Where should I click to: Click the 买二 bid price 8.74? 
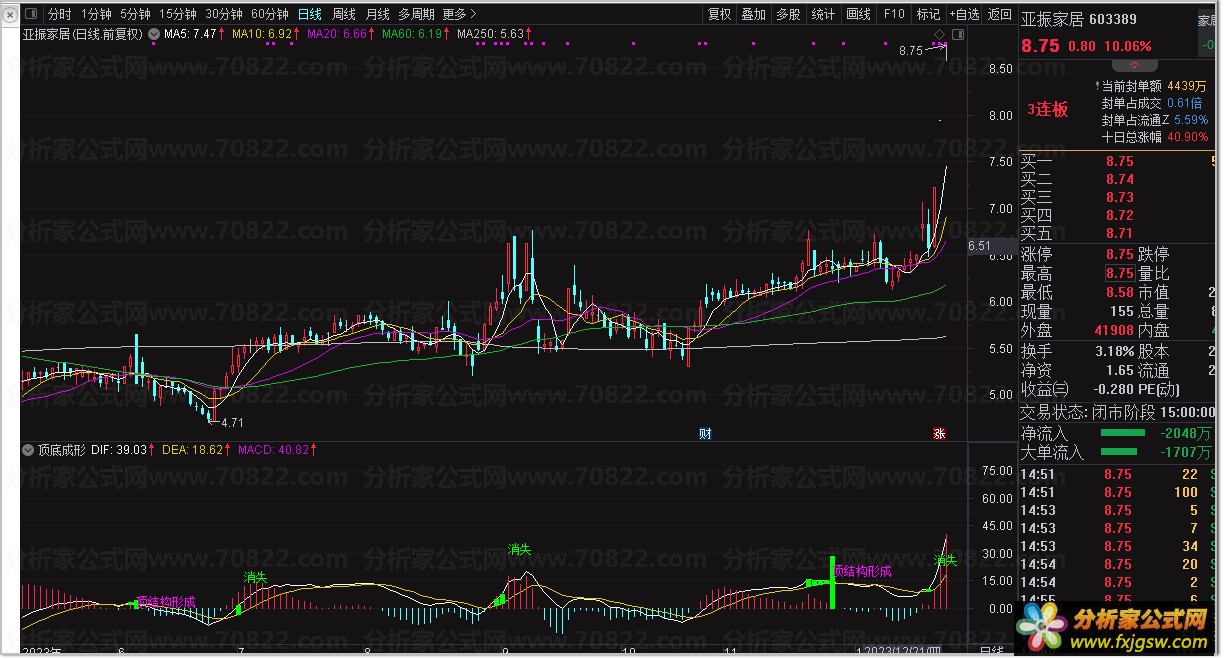click(x=1120, y=179)
